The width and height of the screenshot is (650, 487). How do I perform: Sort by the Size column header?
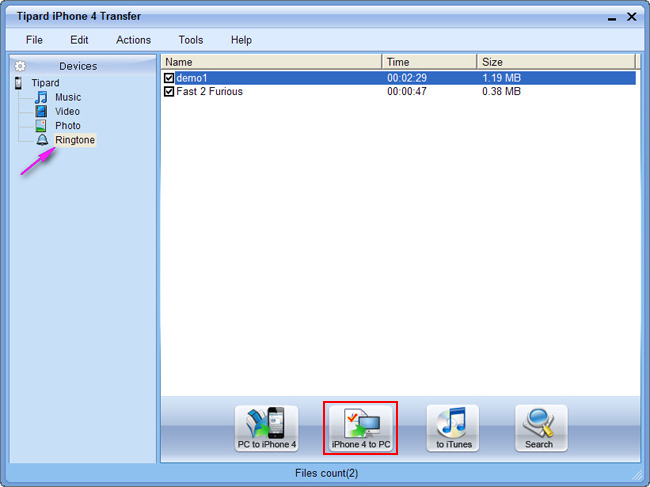(x=556, y=62)
